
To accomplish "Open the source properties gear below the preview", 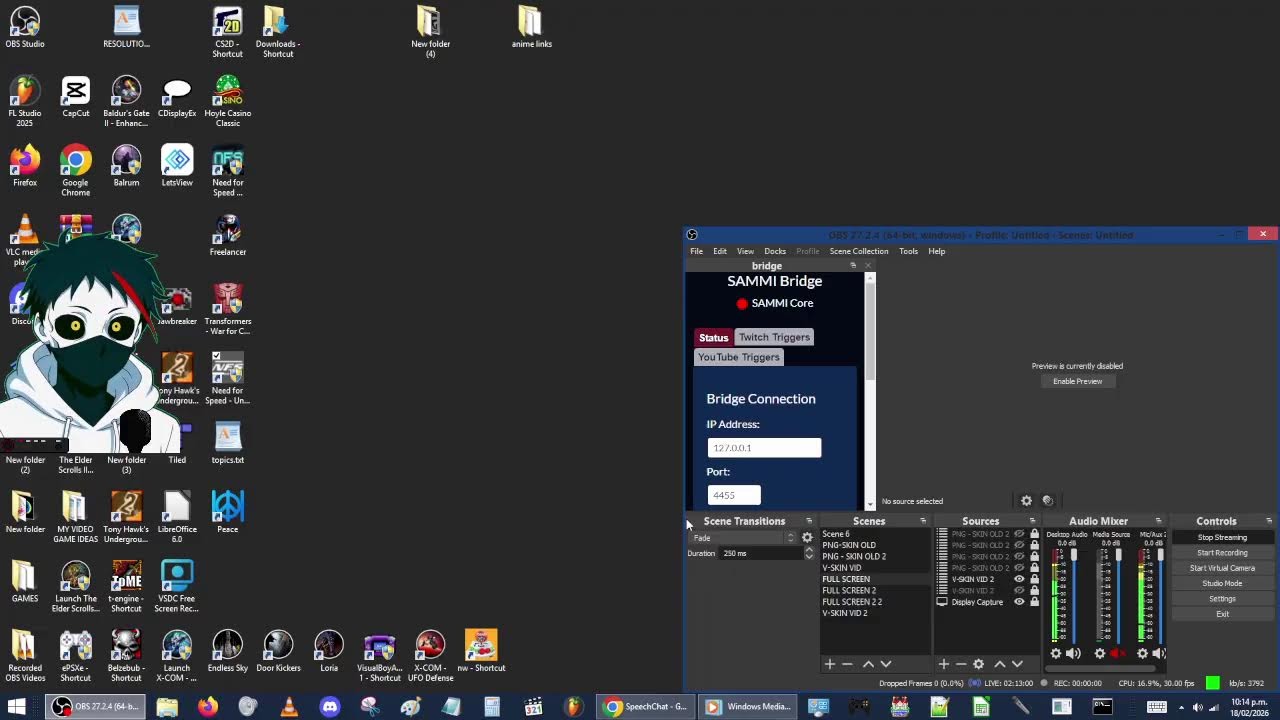I will (x=1026, y=501).
